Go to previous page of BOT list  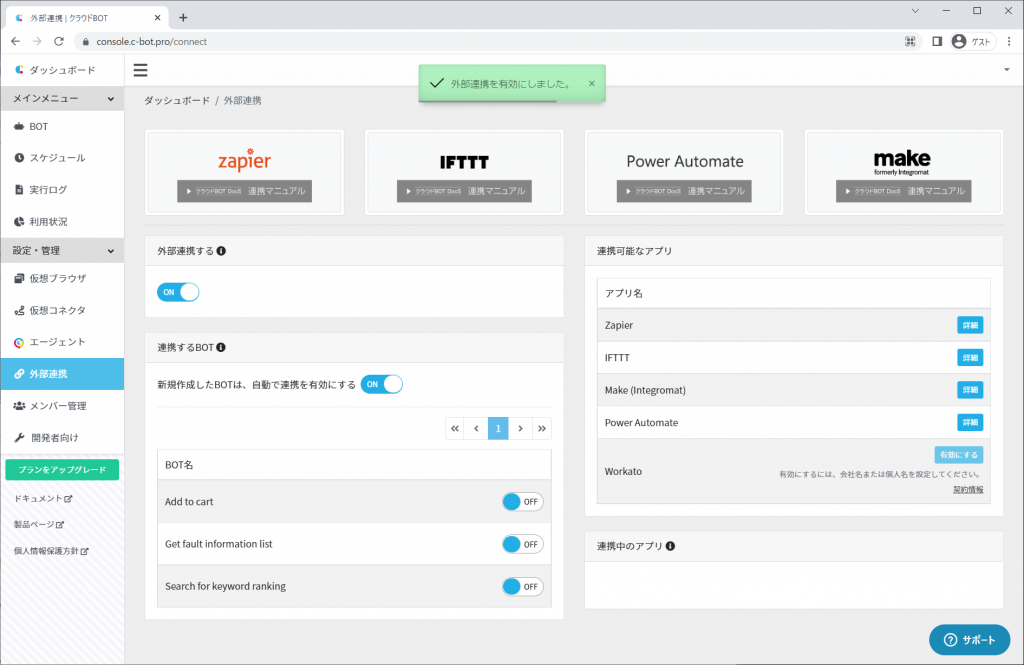[x=477, y=429]
